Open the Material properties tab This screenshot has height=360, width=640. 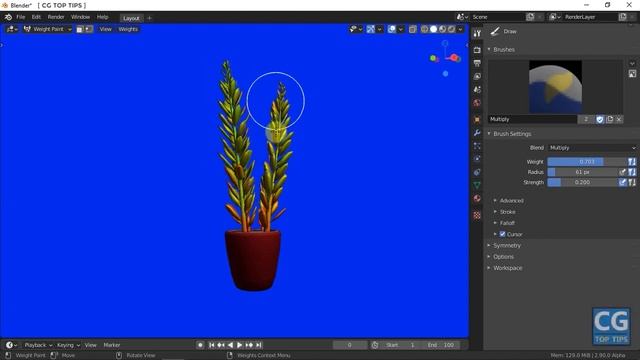[x=477, y=199]
